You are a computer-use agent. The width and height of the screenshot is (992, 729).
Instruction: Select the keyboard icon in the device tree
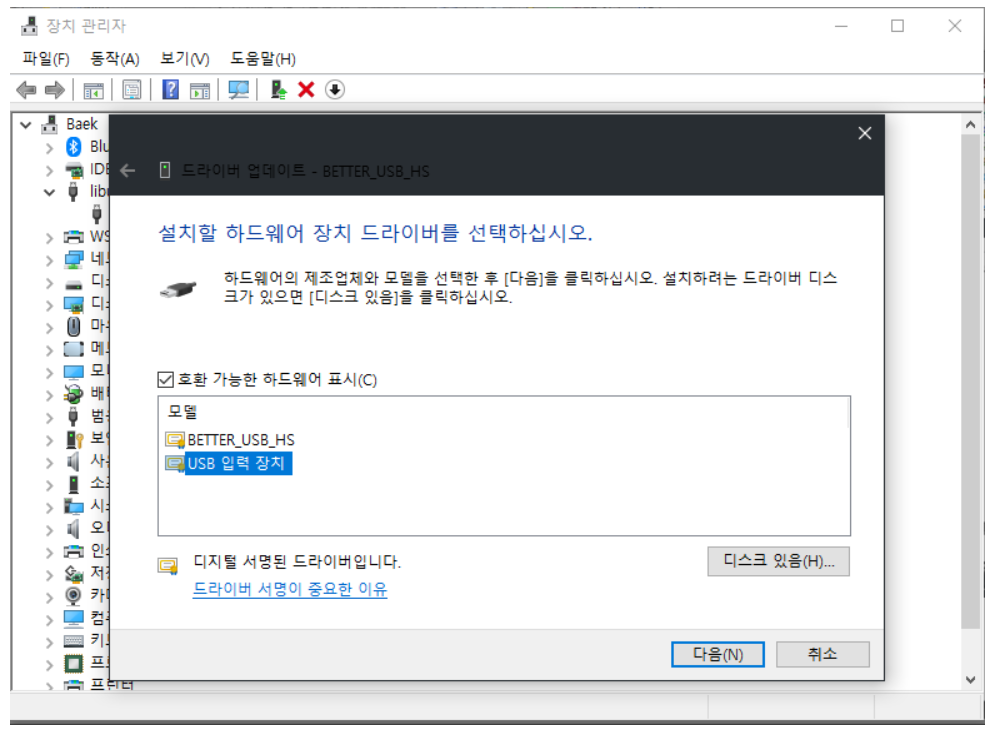(x=73, y=641)
